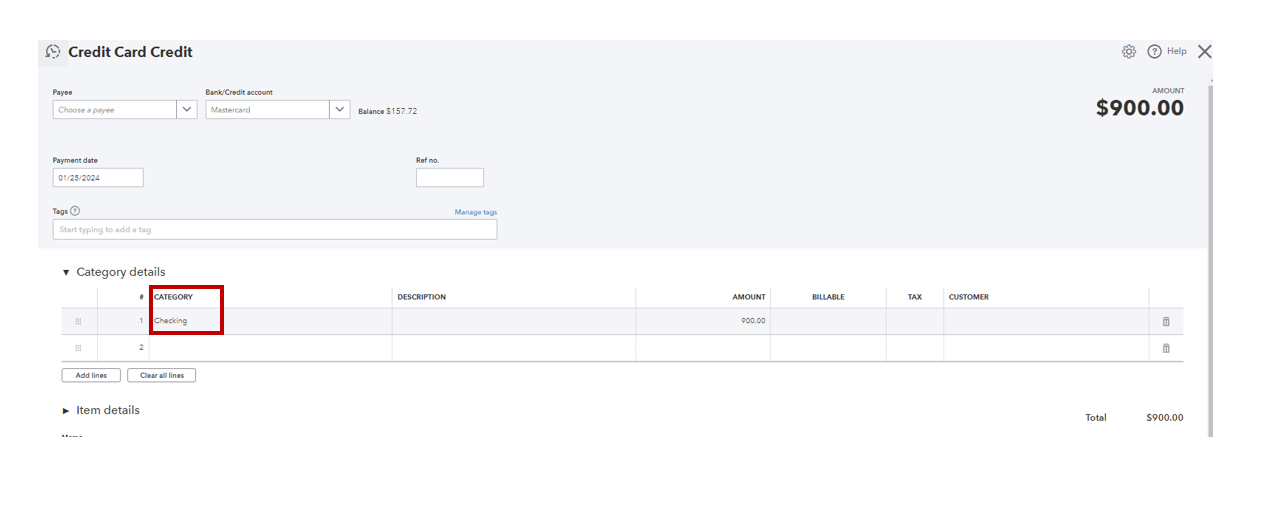Click the Help question mark icon
The image size is (1287, 522).
point(1154,52)
